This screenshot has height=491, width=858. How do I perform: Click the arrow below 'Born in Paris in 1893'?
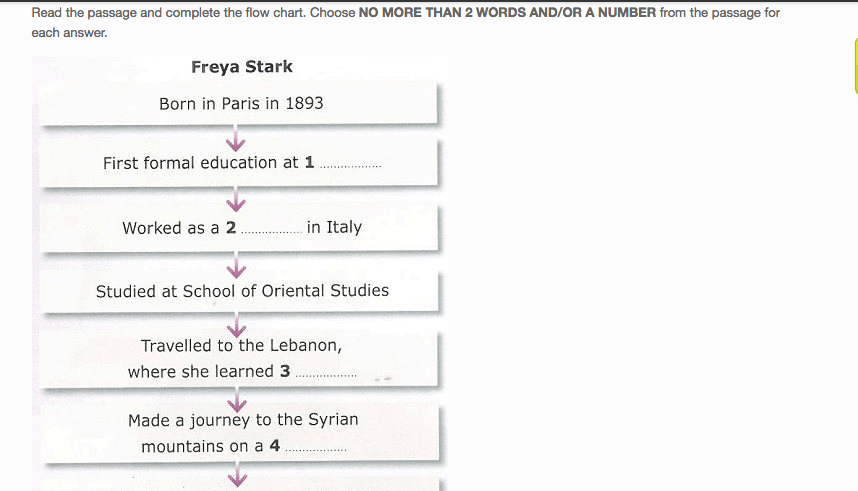point(236,138)
